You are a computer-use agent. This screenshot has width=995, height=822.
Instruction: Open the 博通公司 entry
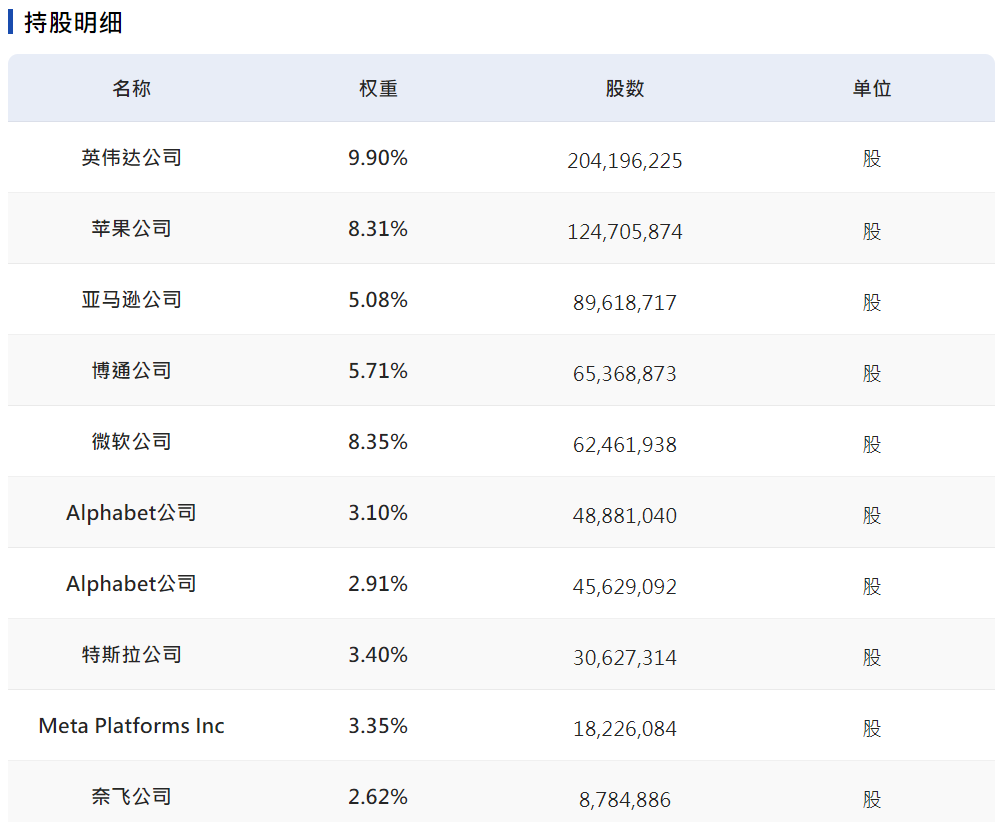coord(131,371)
